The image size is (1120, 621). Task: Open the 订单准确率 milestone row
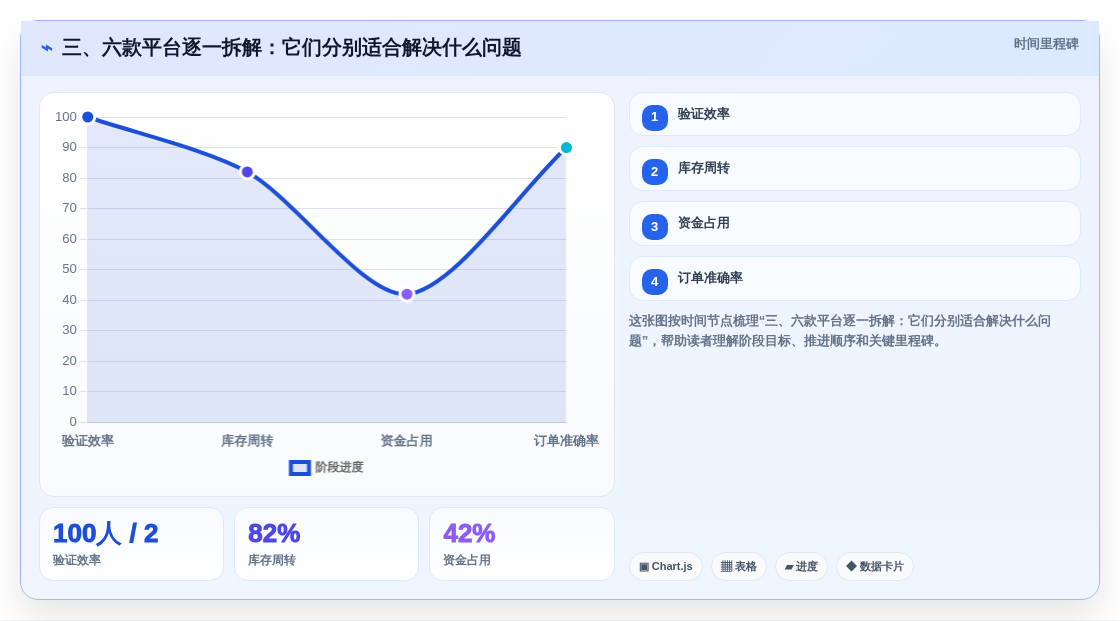(x=854, y=279)
